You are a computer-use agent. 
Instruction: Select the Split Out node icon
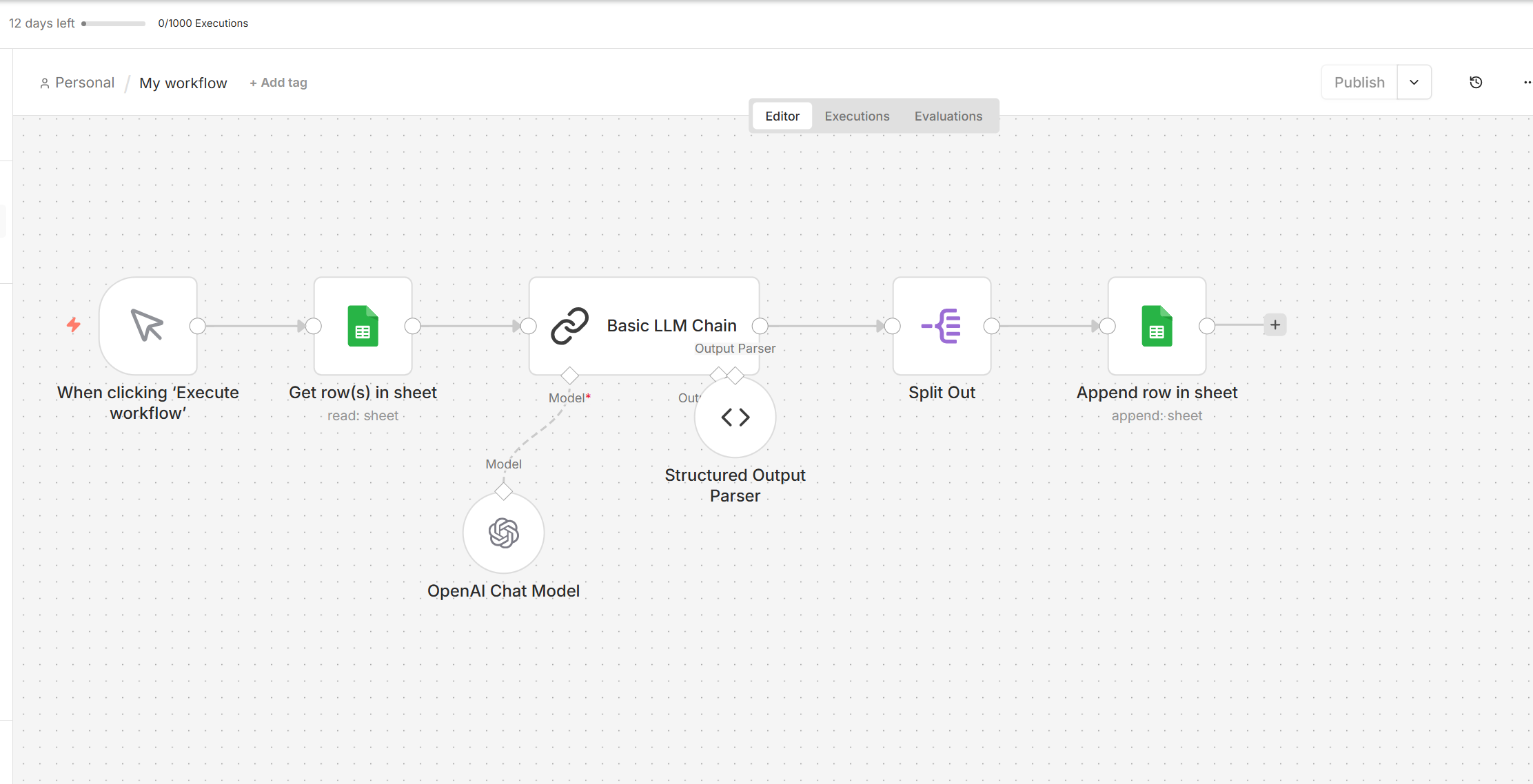click(x=942, y=326)
